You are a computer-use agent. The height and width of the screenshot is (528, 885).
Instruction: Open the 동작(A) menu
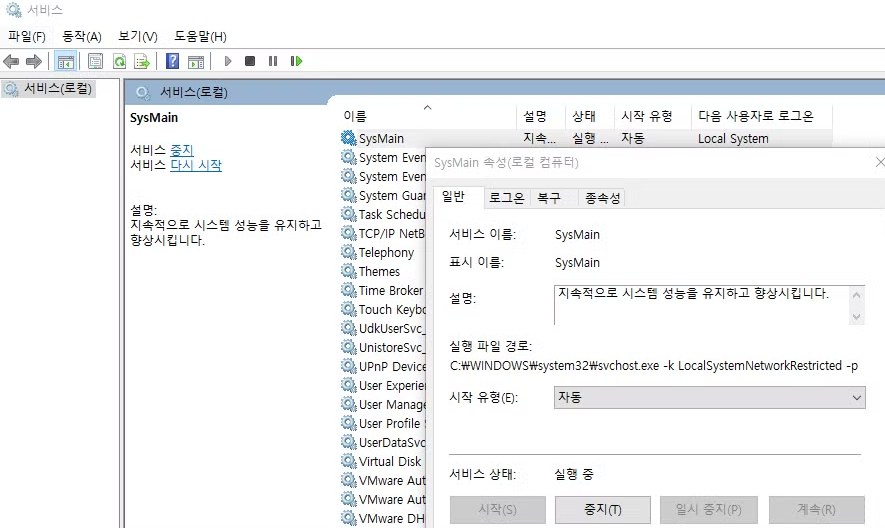coord(82,37)
